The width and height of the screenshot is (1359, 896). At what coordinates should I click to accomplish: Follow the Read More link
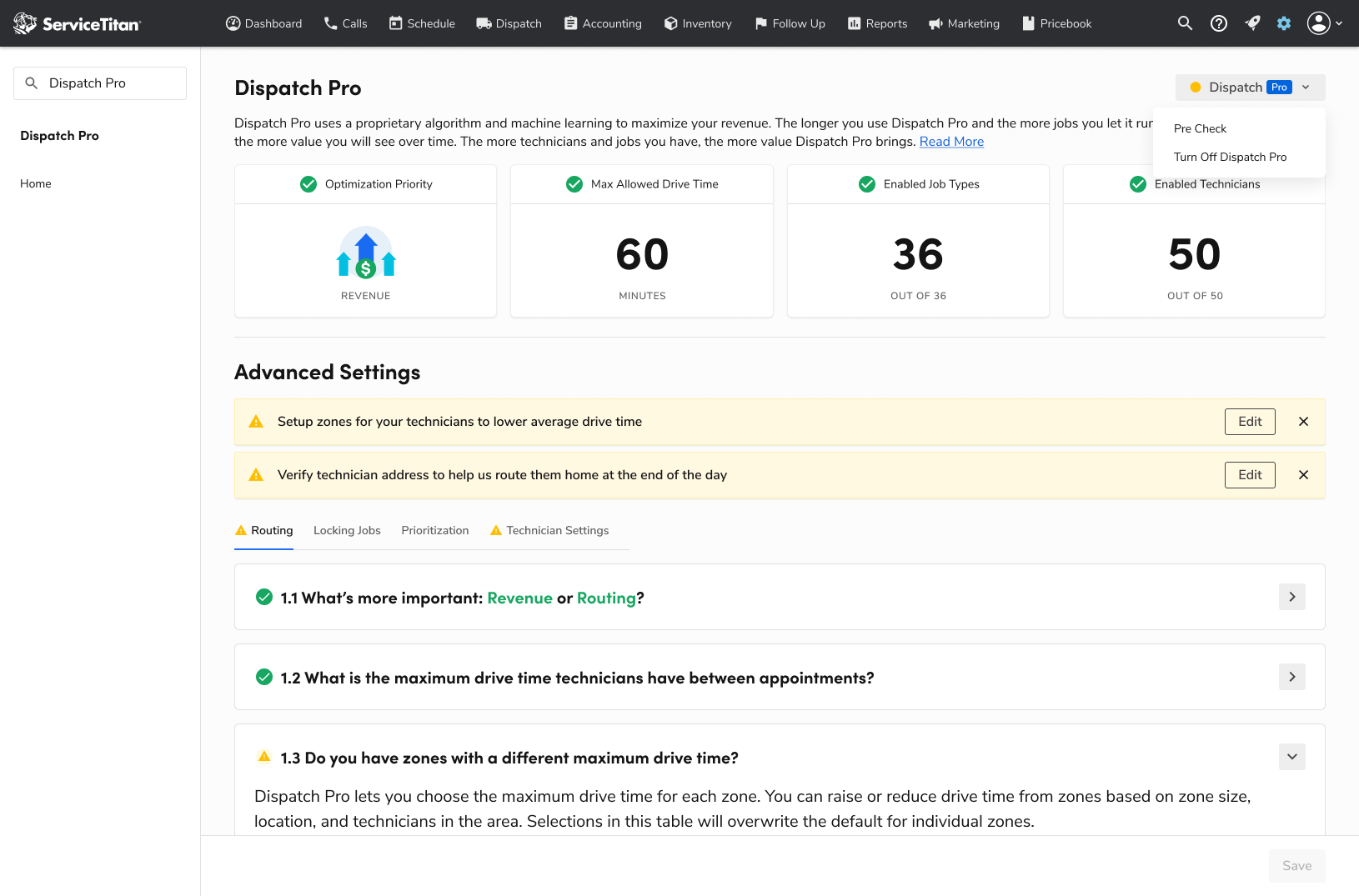(x=951, y=142)
